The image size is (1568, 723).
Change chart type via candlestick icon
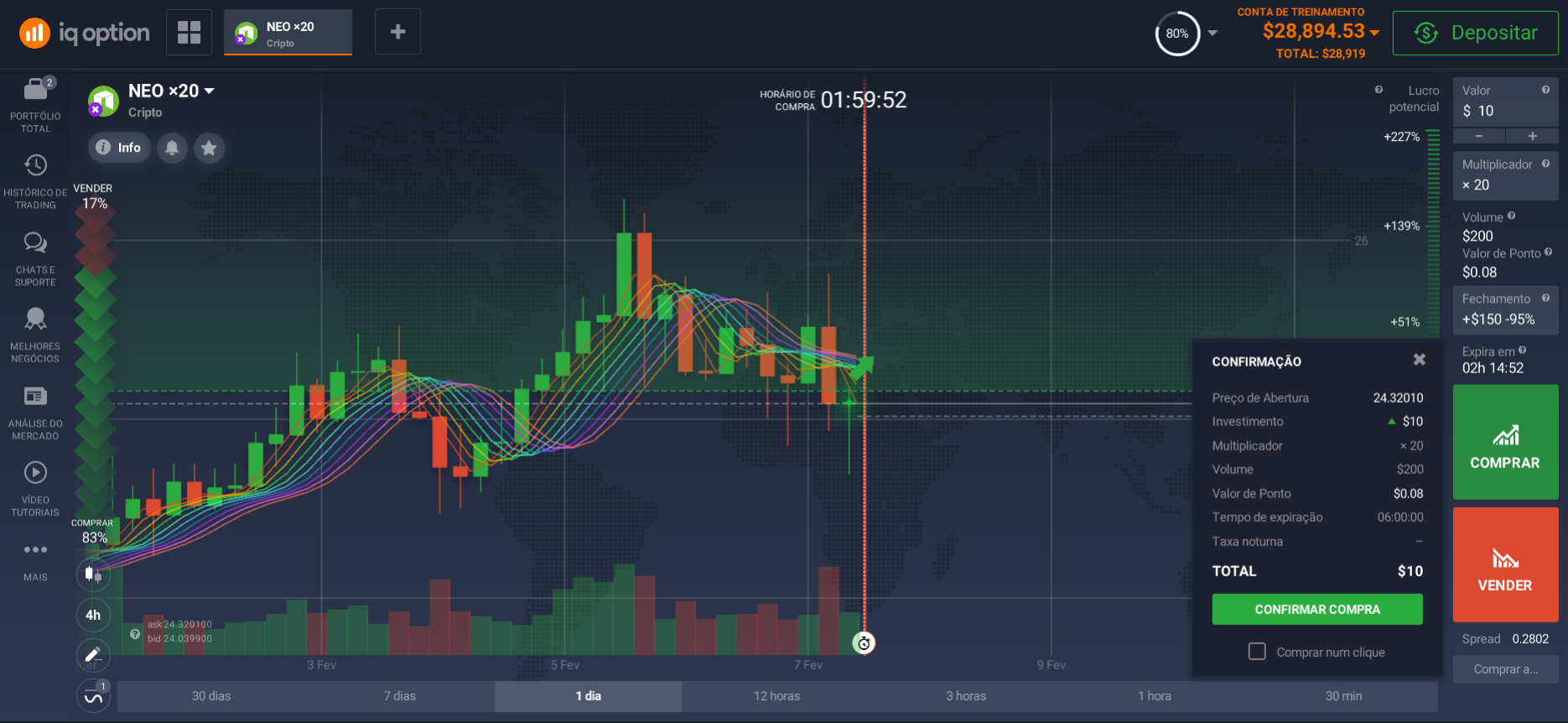pyautogui.click(x=93, y=575)
